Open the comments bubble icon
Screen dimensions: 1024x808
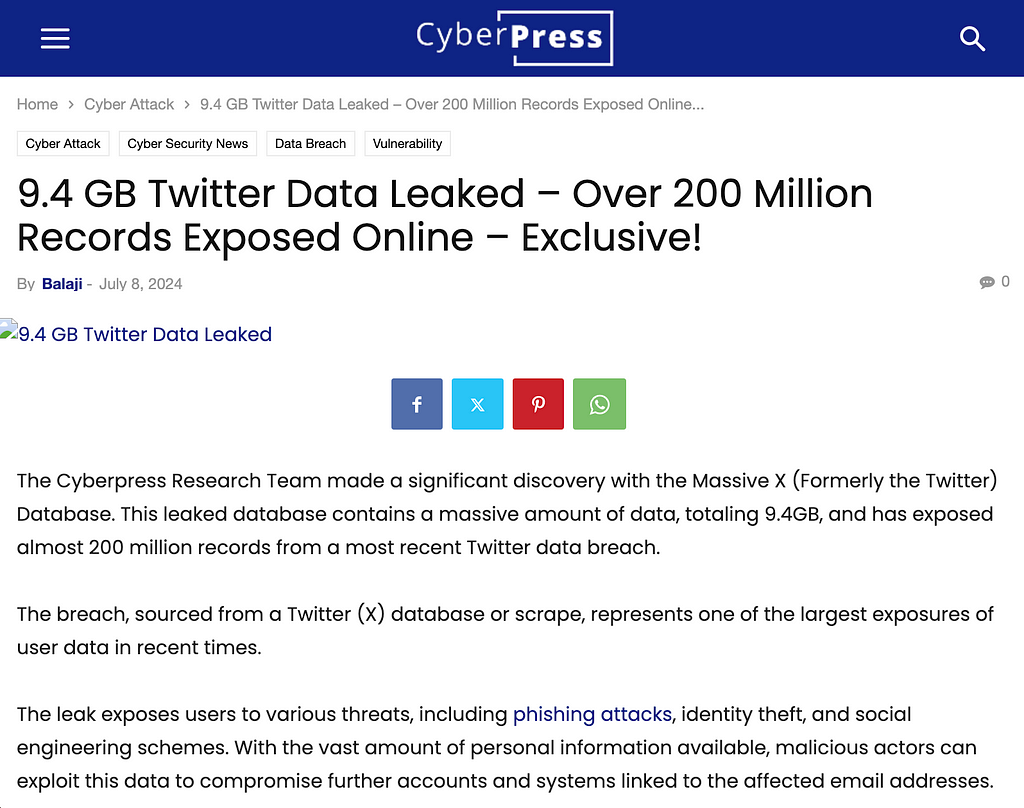point(987,282)
